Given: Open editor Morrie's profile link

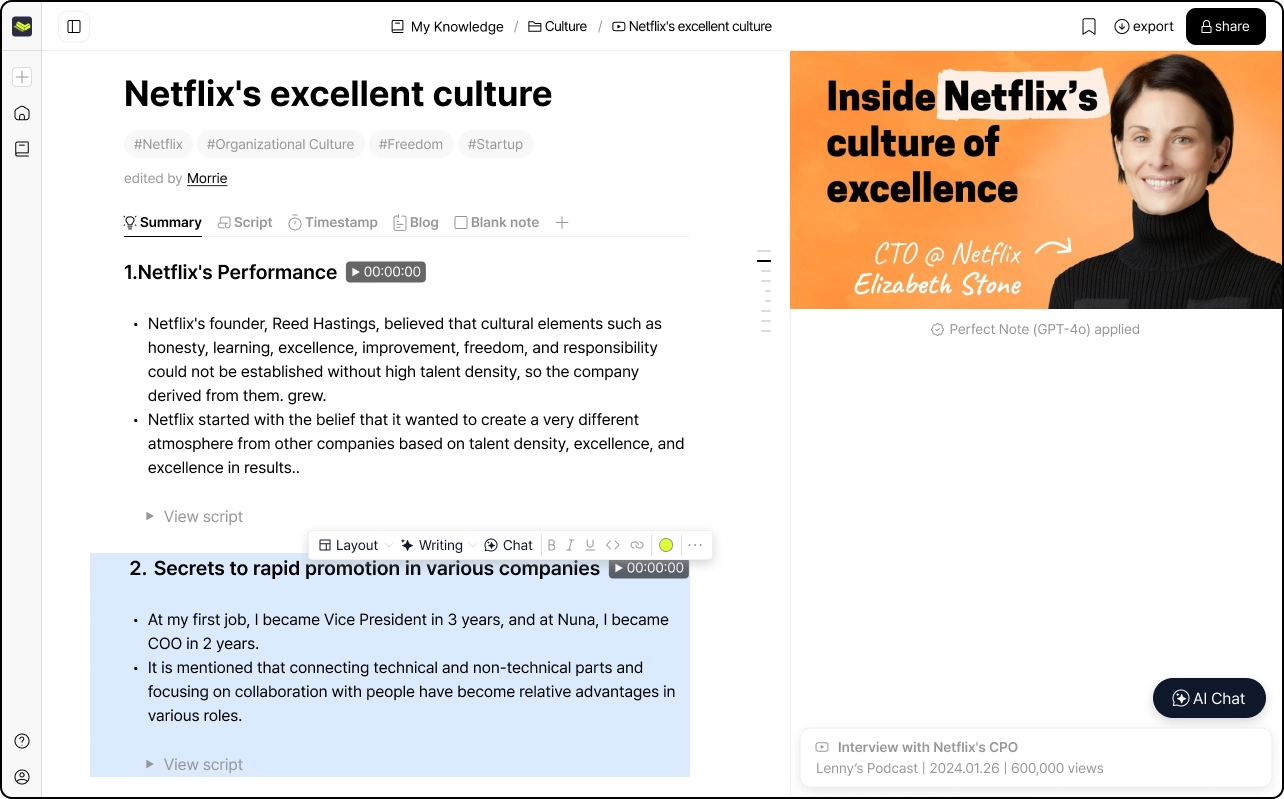Looking at the screenshot, I should [x=207, y=178].
